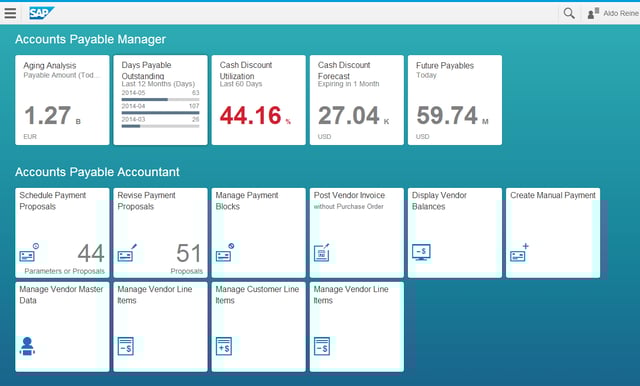Select the 2014-05 bar in Days Payable

point(160,100)
